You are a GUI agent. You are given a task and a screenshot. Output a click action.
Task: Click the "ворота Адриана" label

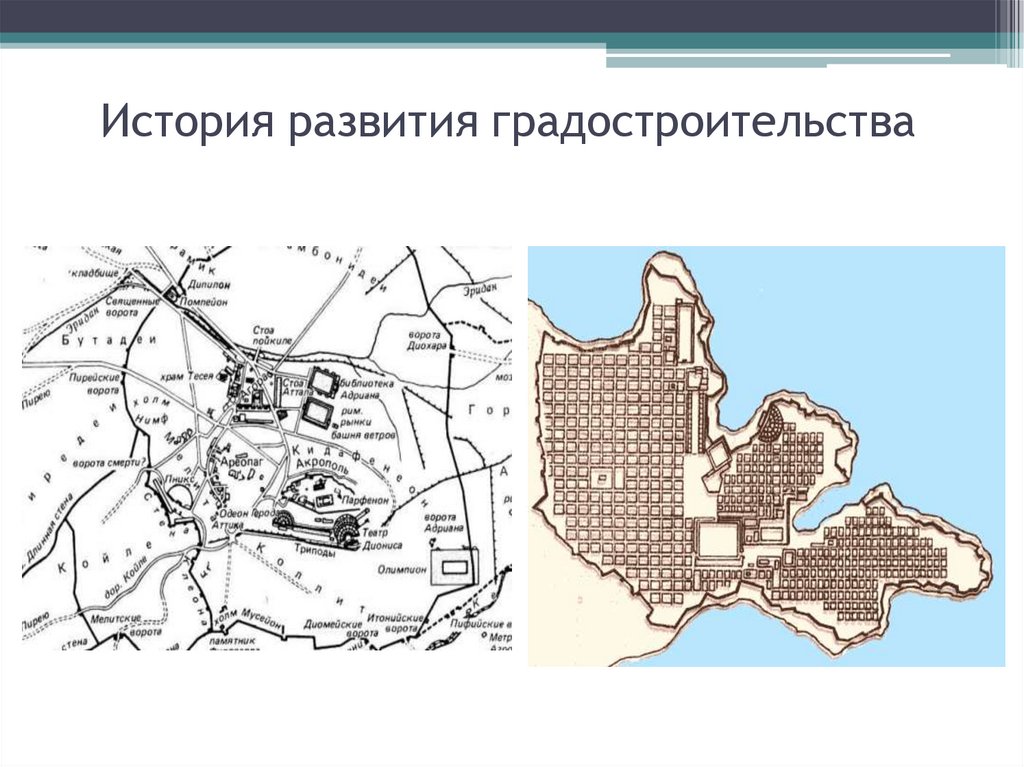pos(444,521)
